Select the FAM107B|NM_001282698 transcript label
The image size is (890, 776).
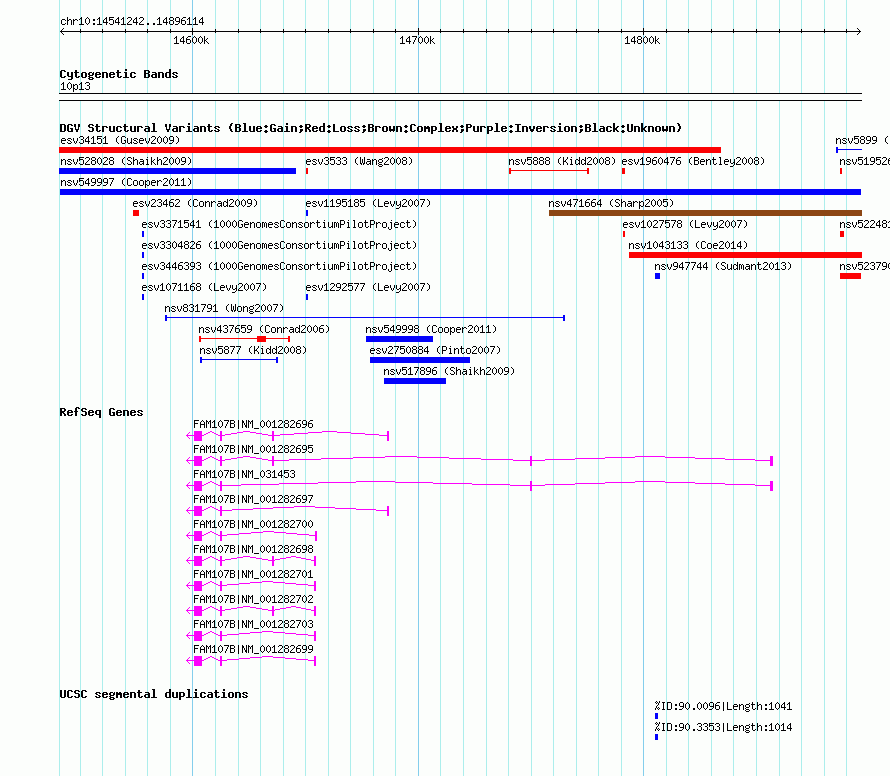(x=253, y=549)
